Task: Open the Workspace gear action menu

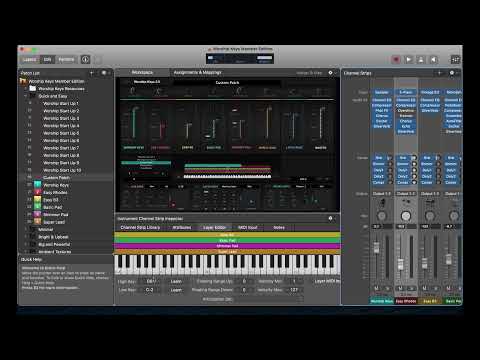Action: (331, 72)
